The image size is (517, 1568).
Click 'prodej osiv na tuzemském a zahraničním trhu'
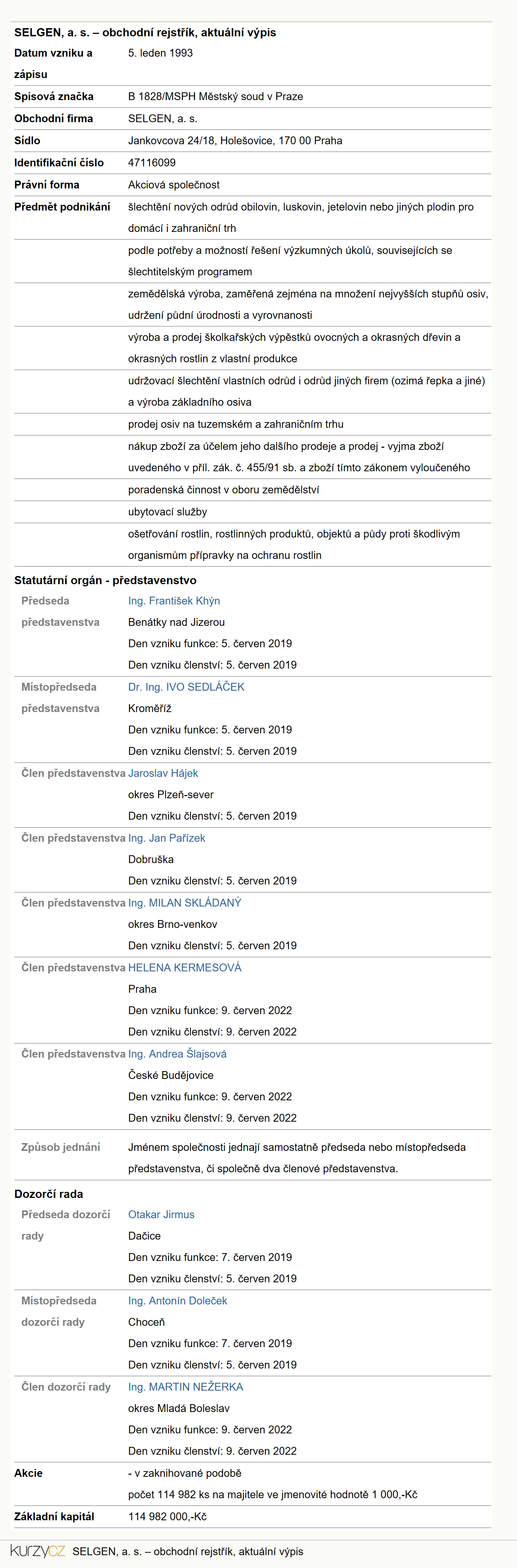coord(235,424)
